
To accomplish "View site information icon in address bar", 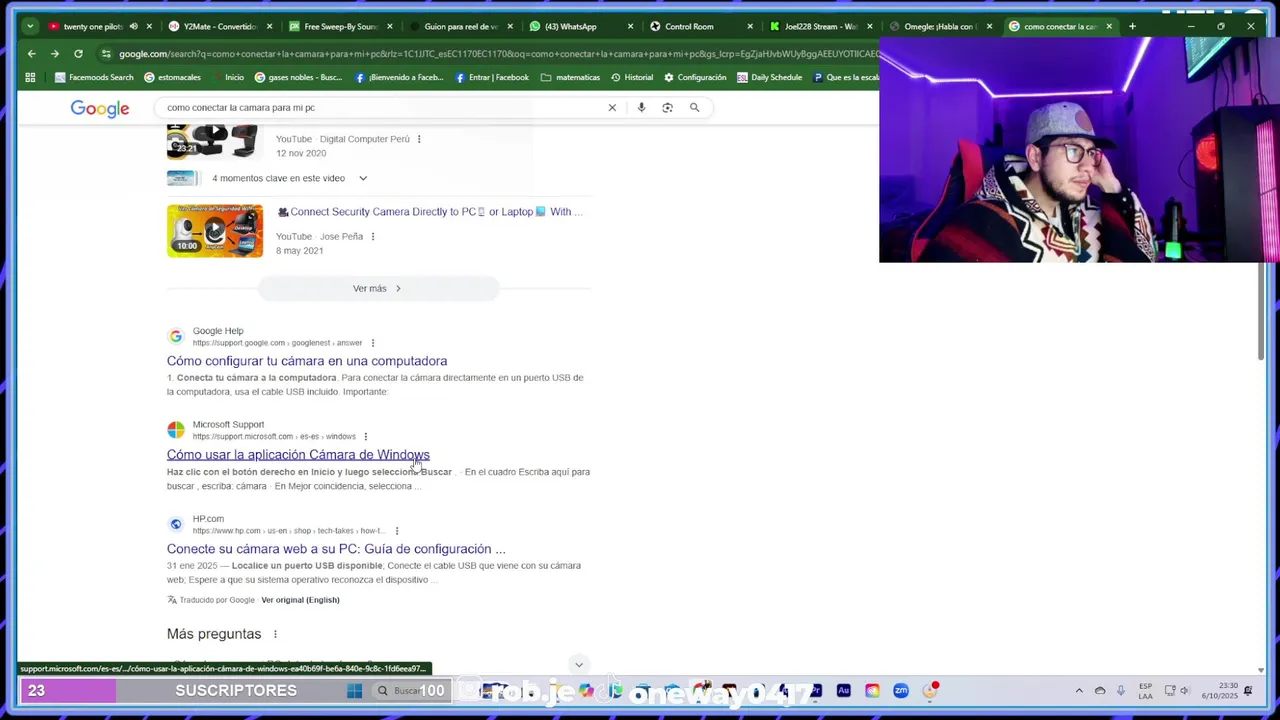I will (107, 54).
